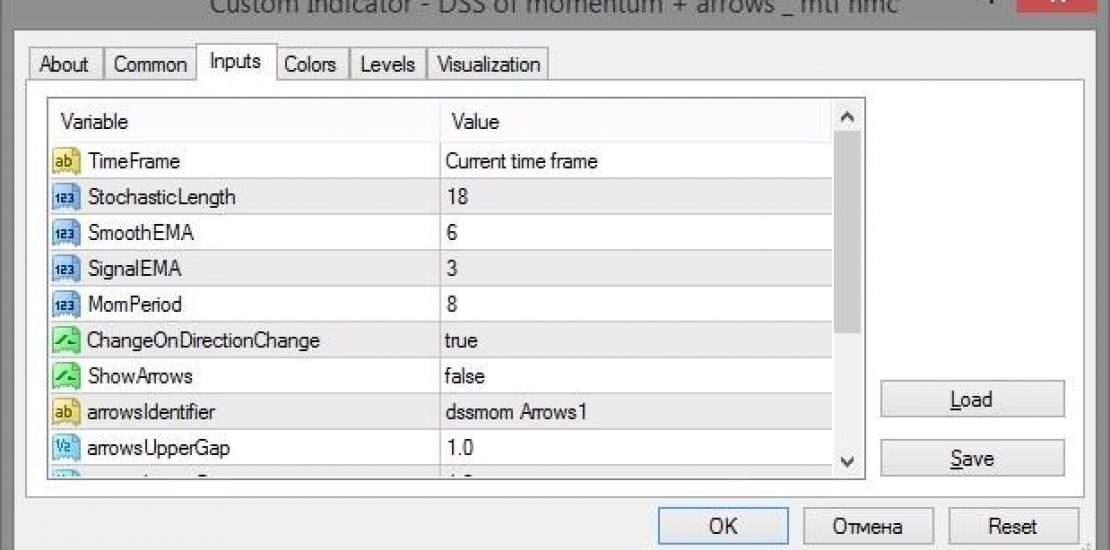Click the ShowArrows boolean icon
The image size is (1110, 550).
point(66,376)
